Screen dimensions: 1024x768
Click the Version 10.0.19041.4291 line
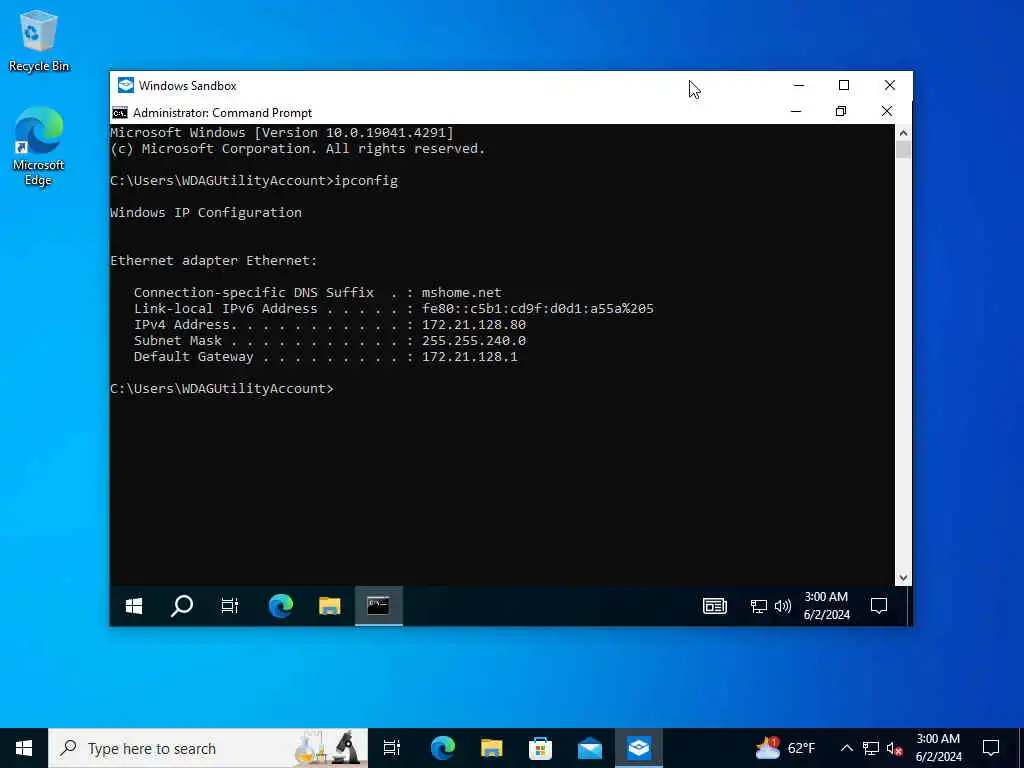click(x=281, y=133)
